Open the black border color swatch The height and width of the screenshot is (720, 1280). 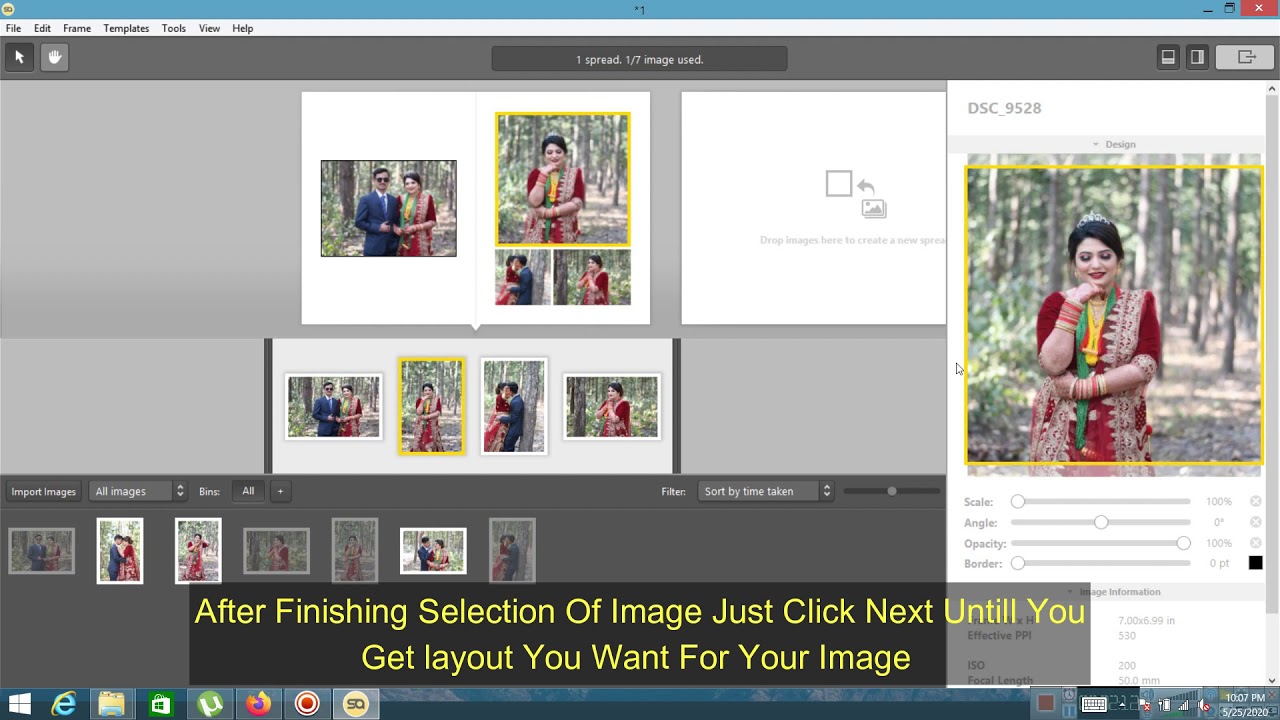tap(1255, 563)
